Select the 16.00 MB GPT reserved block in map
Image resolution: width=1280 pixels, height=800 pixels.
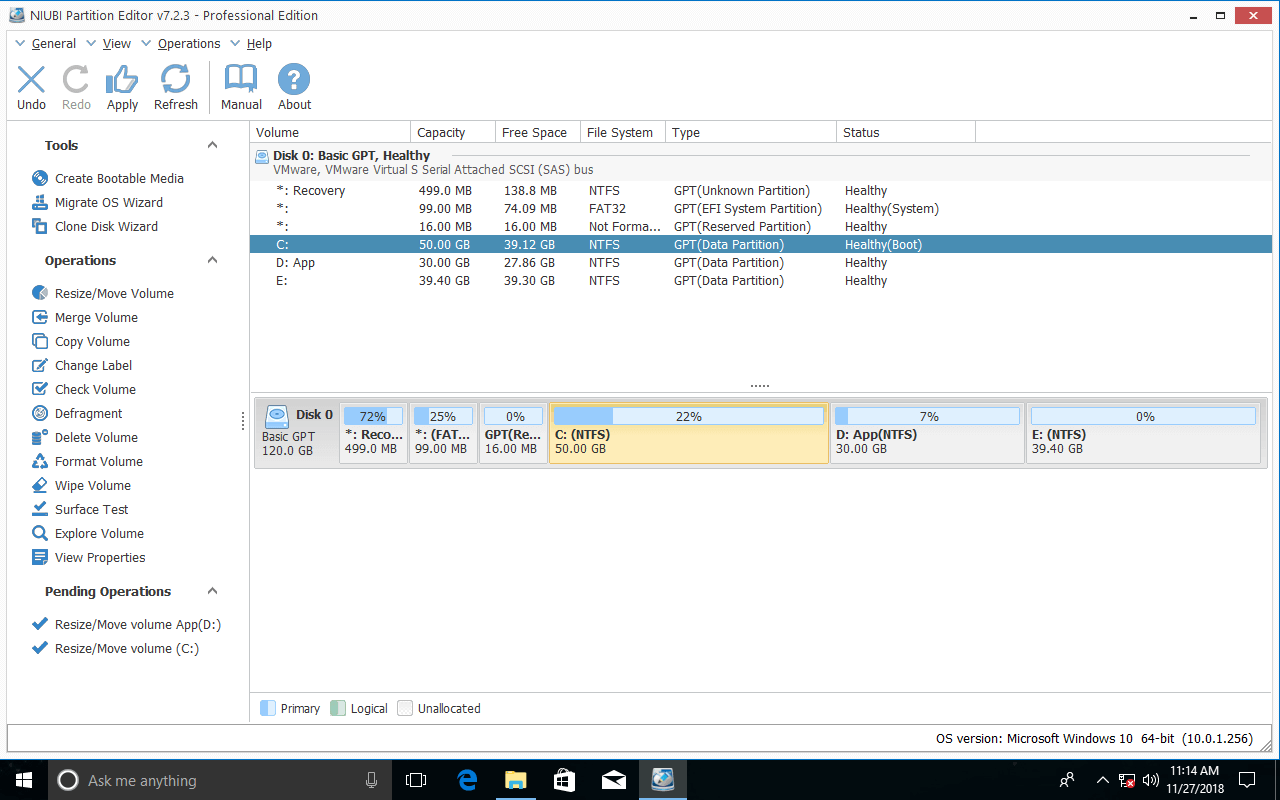click(513, 432)
